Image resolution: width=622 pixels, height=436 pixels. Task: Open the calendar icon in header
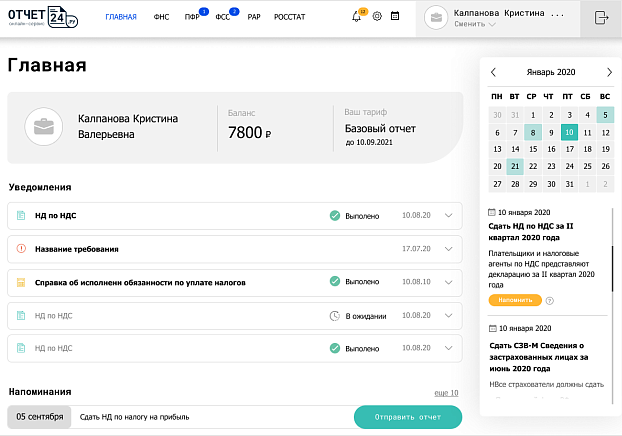point(395,16)
